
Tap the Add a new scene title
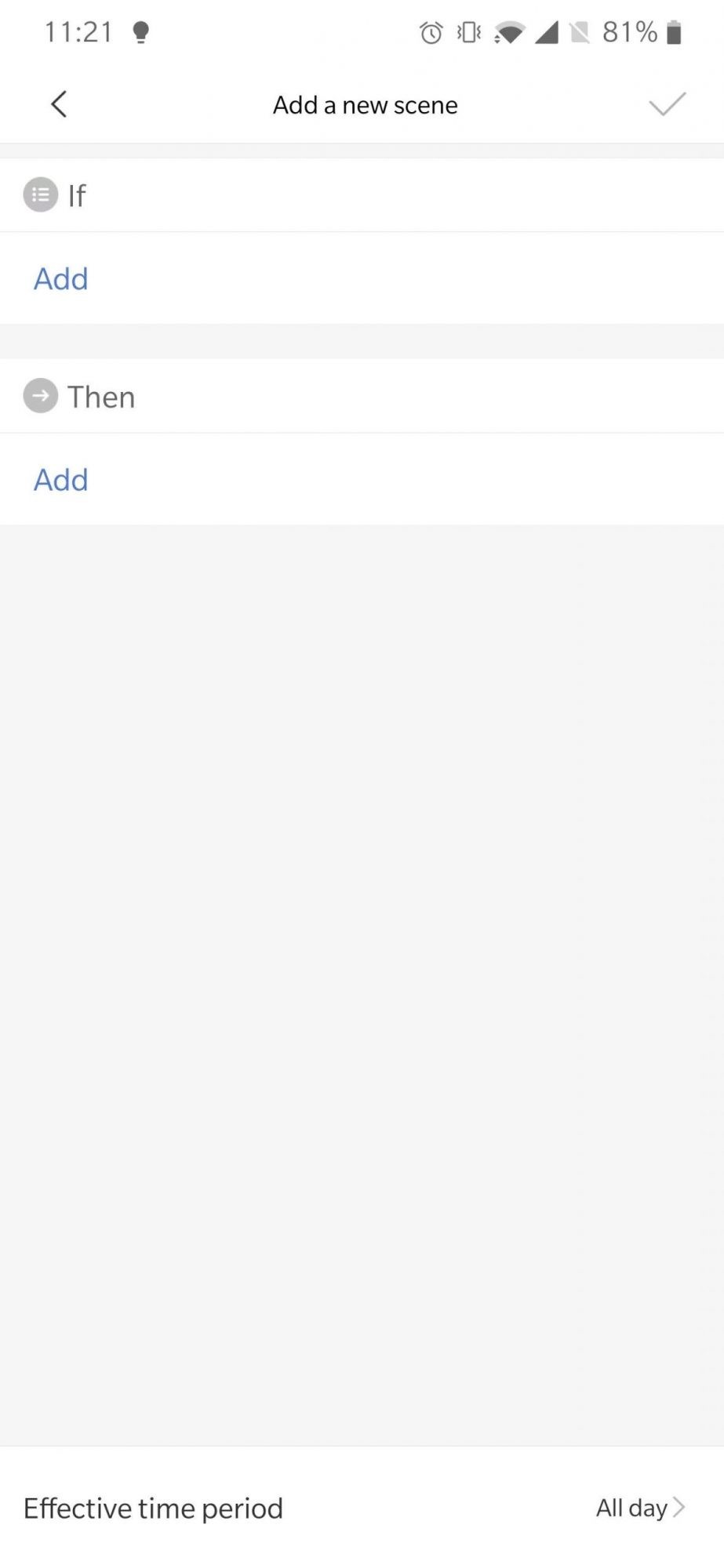click(x=365, y=105)
